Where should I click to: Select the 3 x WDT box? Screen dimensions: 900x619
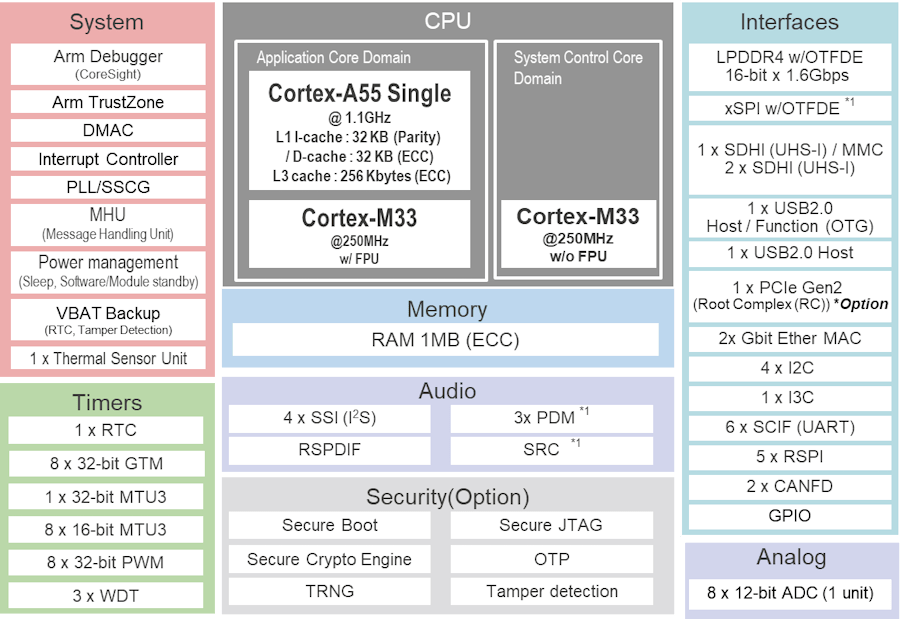click(x=106, y=596)
